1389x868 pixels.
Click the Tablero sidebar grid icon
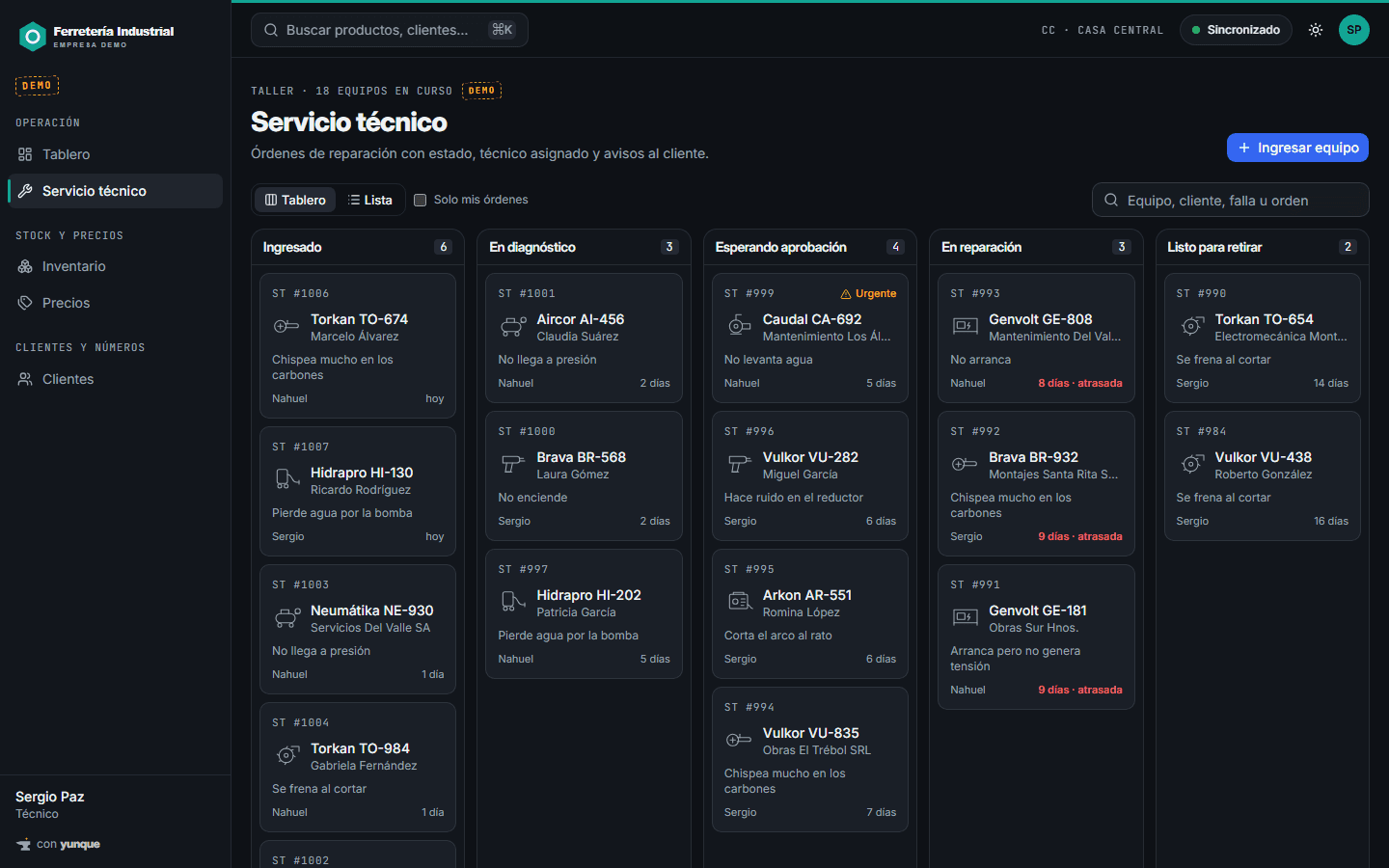(25, 154)
